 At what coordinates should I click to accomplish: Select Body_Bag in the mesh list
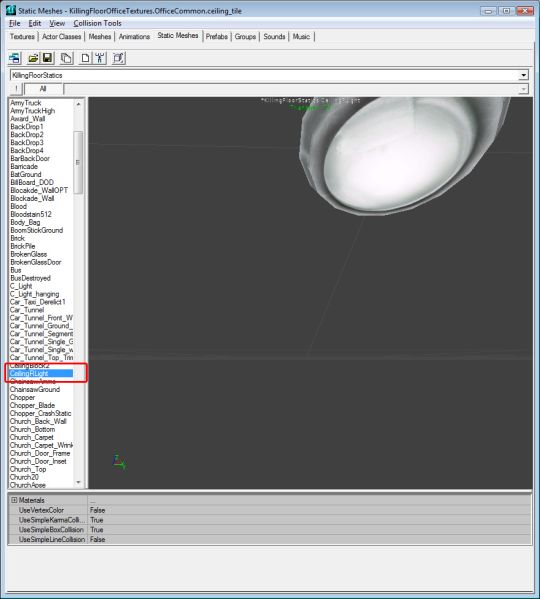pyautogui.click(x=25, y=222)
